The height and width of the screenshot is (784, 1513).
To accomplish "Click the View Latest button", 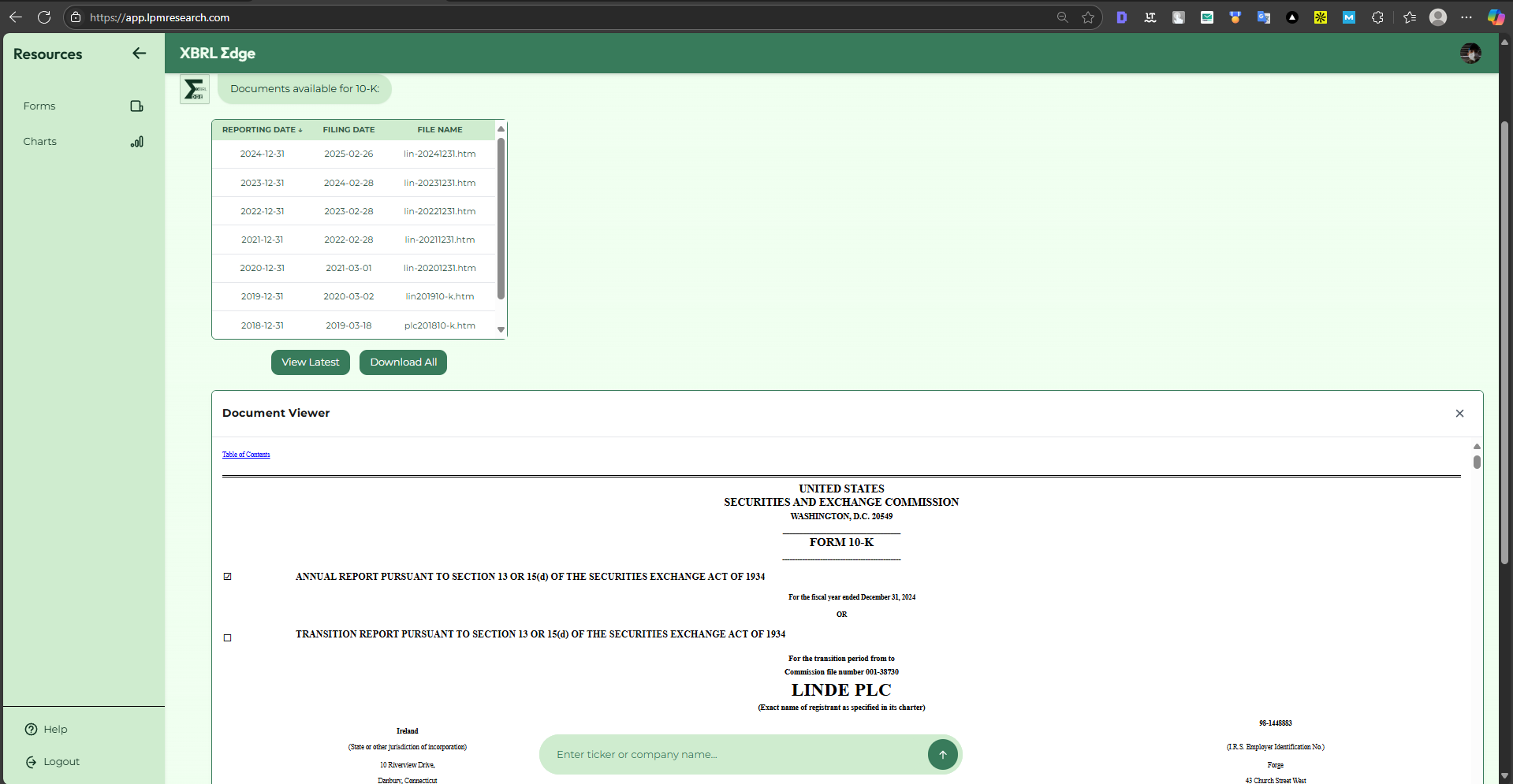I will pyautogui.click(x=311, y=362).
